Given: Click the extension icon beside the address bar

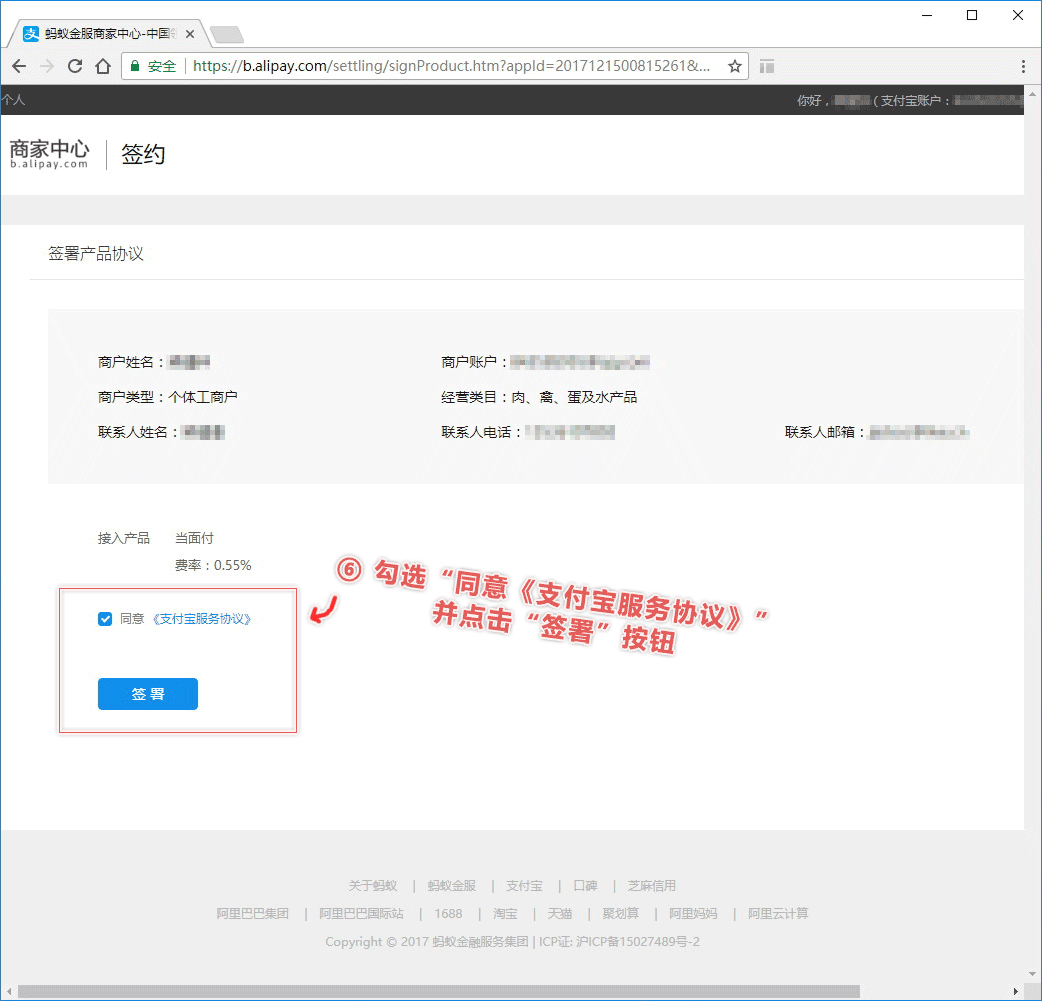Looking at the screenshot, I should (x=767, y=66).
